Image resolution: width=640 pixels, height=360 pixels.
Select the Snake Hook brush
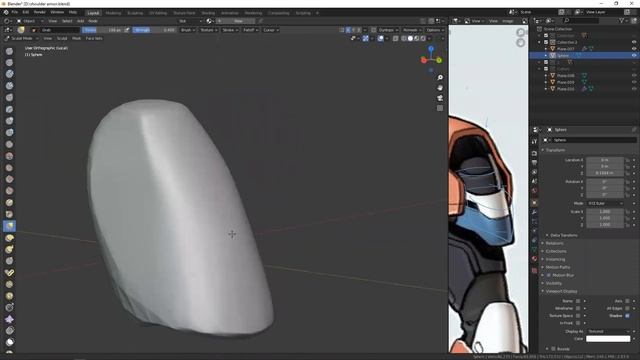(x=9, y=249)
